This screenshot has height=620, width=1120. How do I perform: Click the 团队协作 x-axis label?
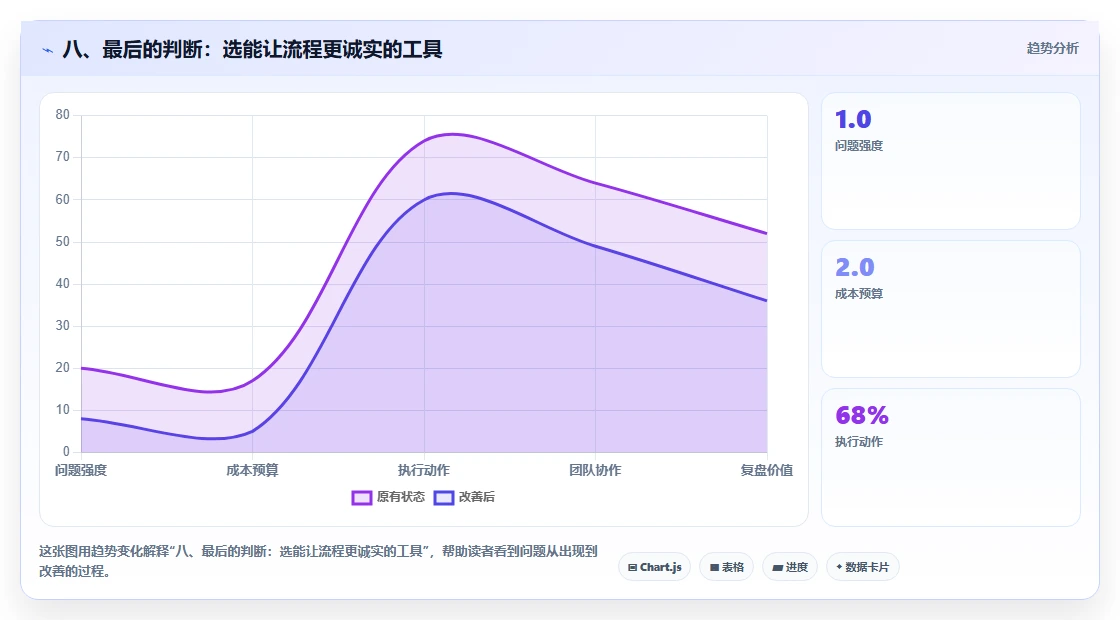point(595,470)
